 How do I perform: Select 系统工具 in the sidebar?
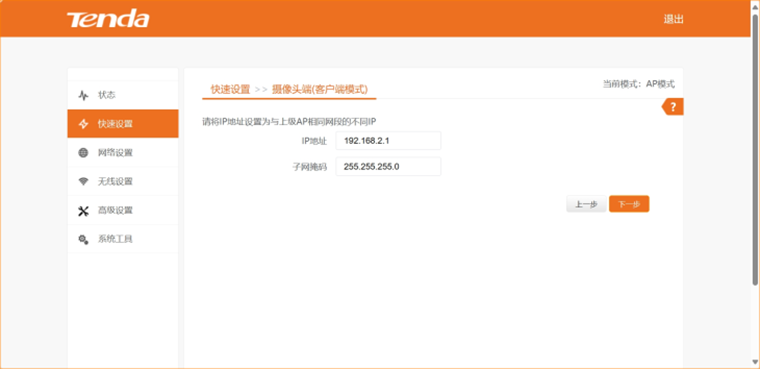pos(123,239)
